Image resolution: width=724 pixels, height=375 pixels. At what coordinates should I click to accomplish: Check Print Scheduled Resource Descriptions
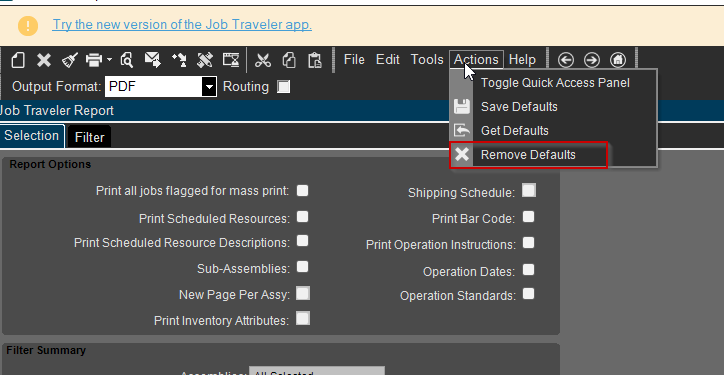[x=302, y=241]
